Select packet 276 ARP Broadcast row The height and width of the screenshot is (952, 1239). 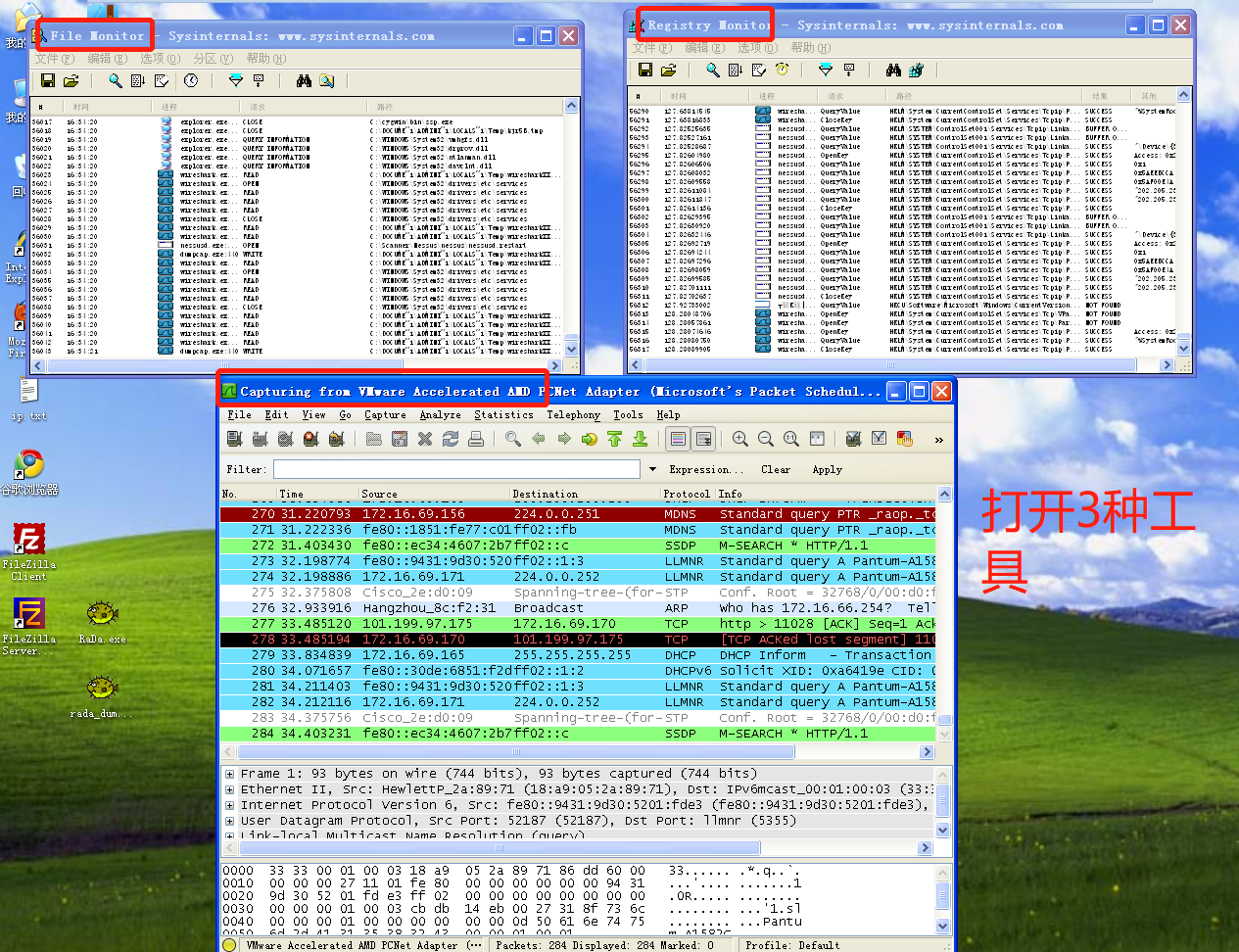click(x=579, y=608)
